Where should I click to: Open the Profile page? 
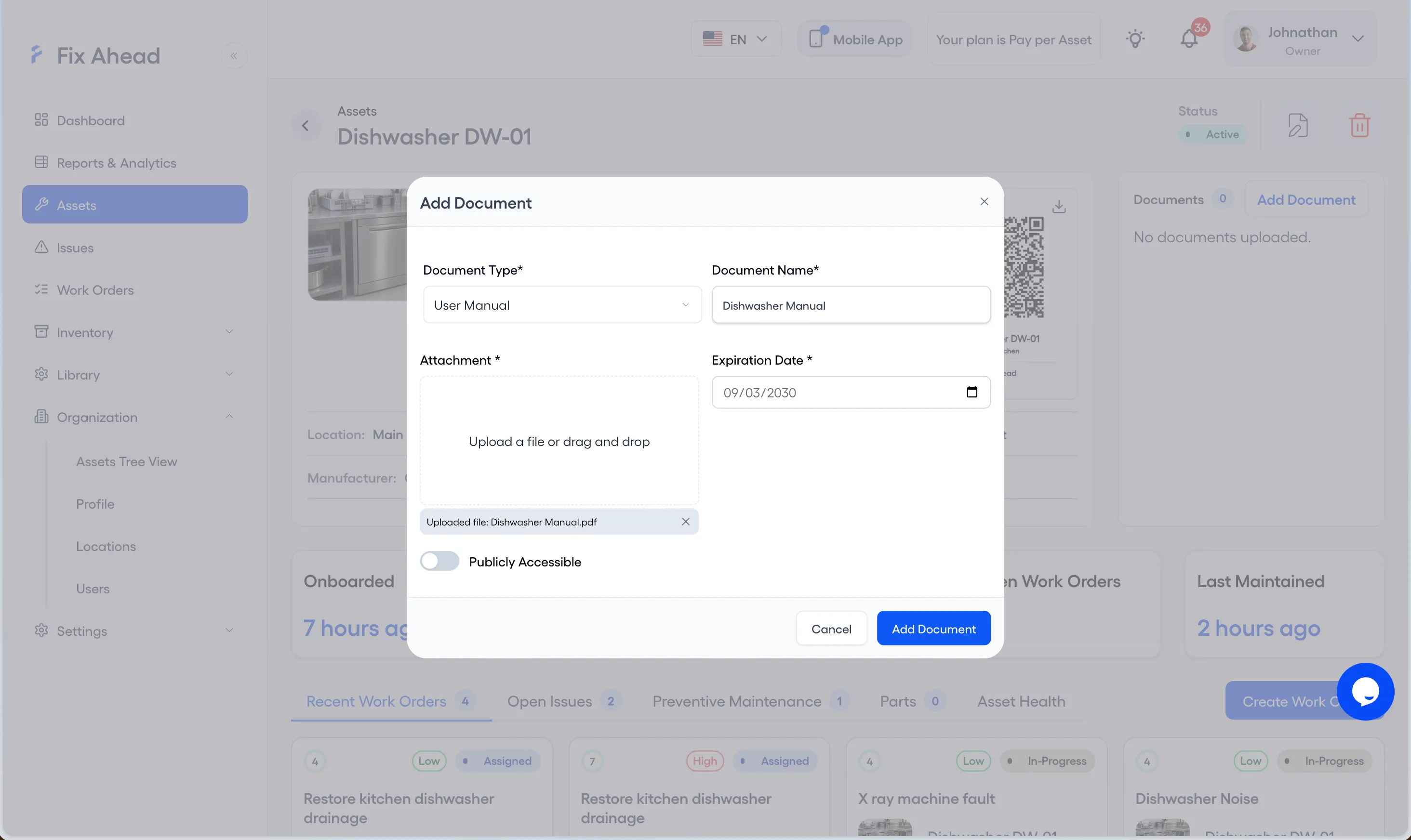95,504
